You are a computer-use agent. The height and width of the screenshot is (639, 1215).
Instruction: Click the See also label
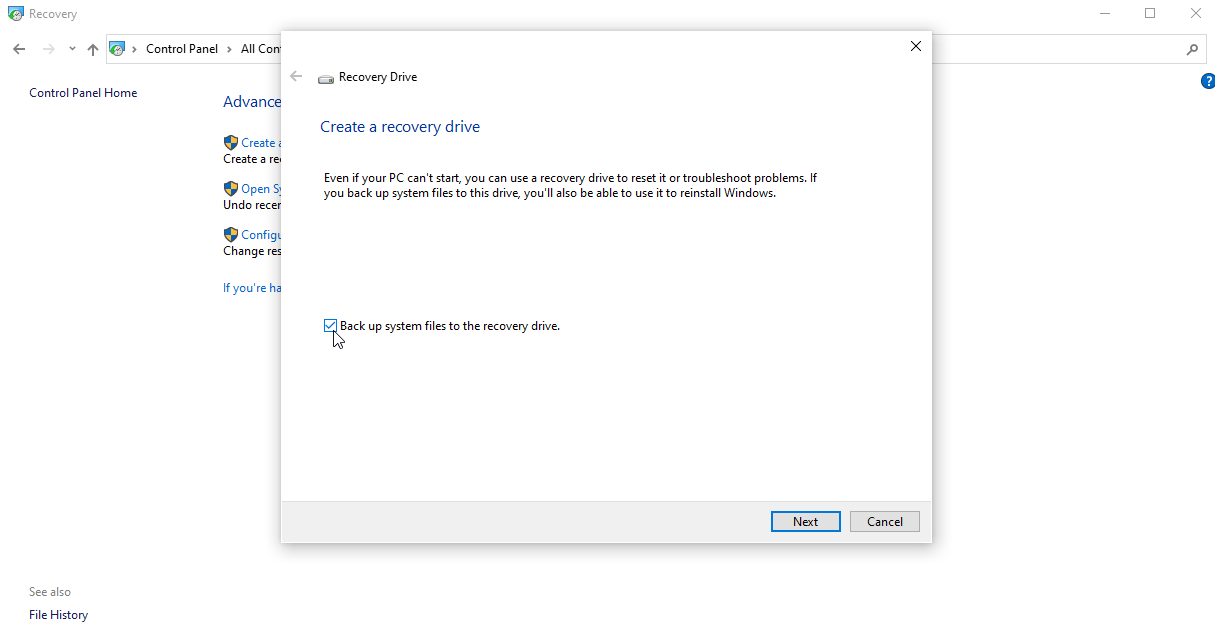coord(50,592)
